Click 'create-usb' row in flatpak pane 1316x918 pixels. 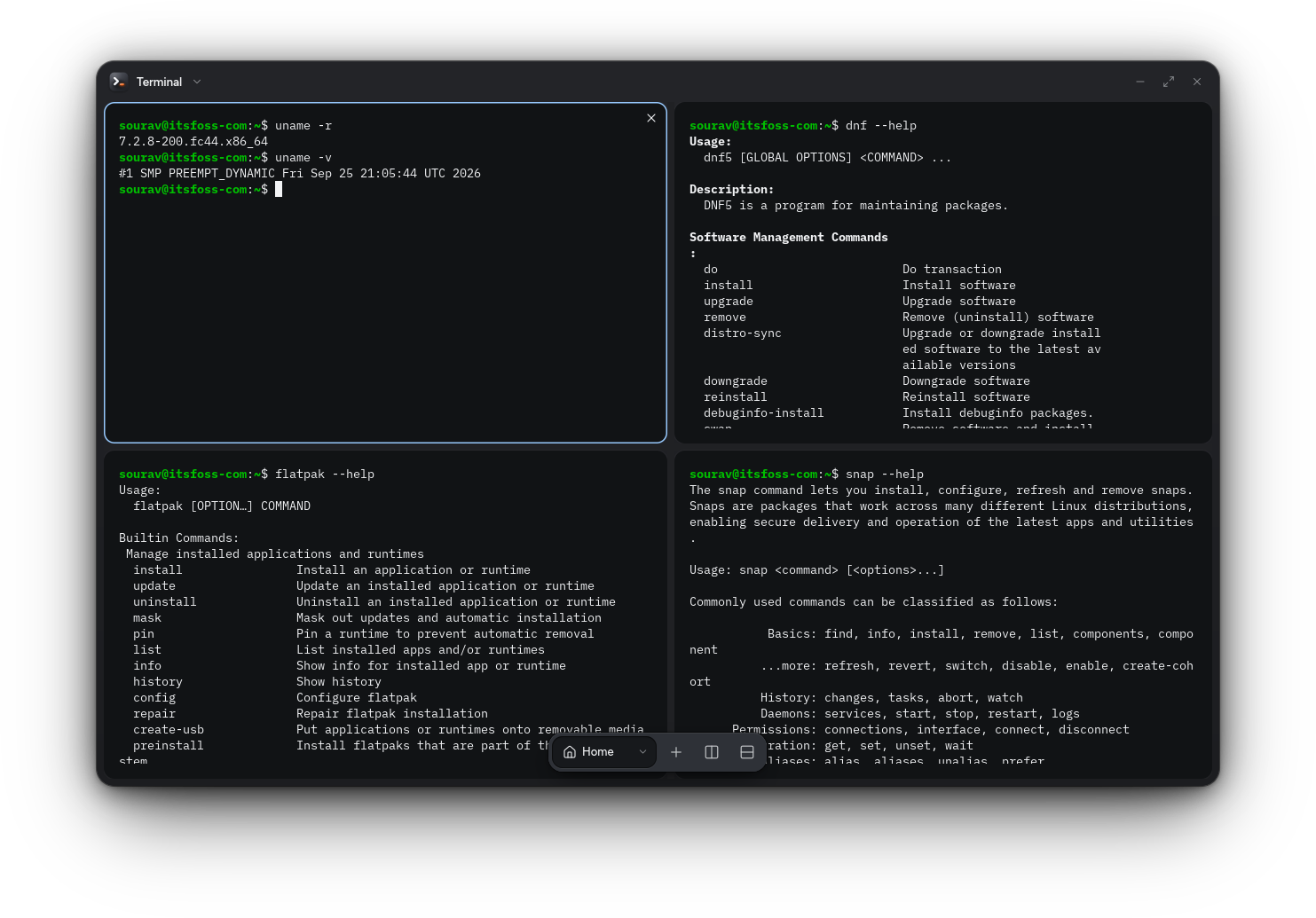389,730
